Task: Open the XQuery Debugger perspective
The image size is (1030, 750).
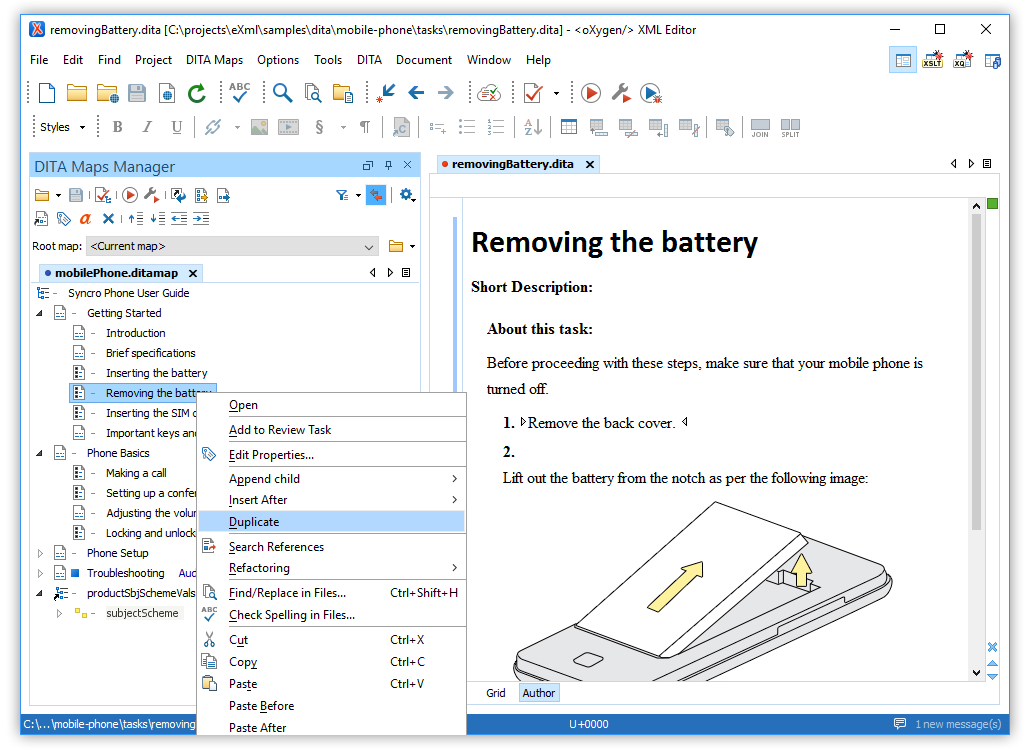Action: (962, 60)
